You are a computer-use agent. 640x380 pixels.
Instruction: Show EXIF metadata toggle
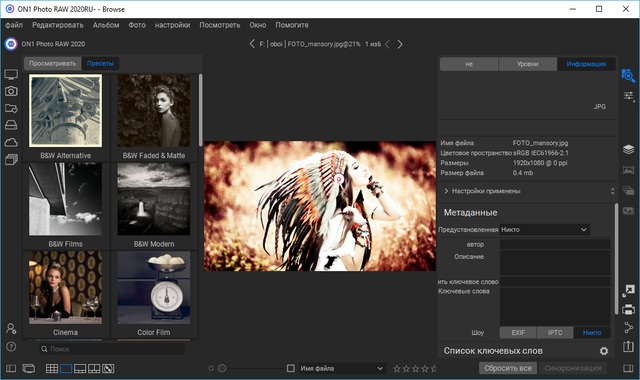(x=518, y=333)
